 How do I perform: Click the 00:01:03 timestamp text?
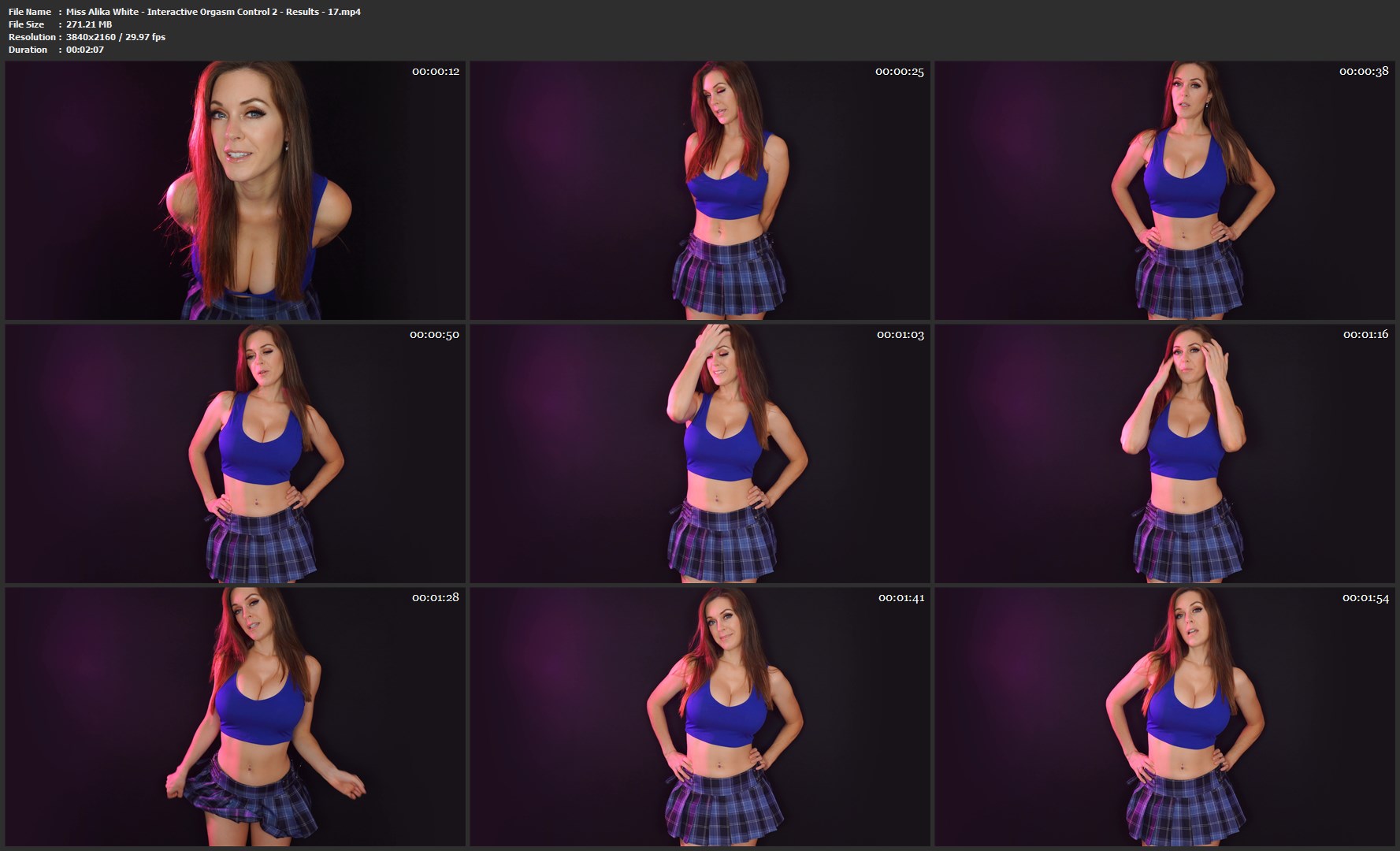[x=900, y=335]
